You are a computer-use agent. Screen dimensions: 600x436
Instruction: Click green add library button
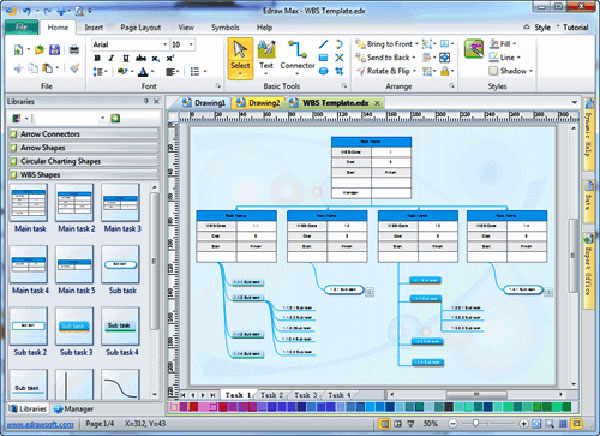point(115,118)
